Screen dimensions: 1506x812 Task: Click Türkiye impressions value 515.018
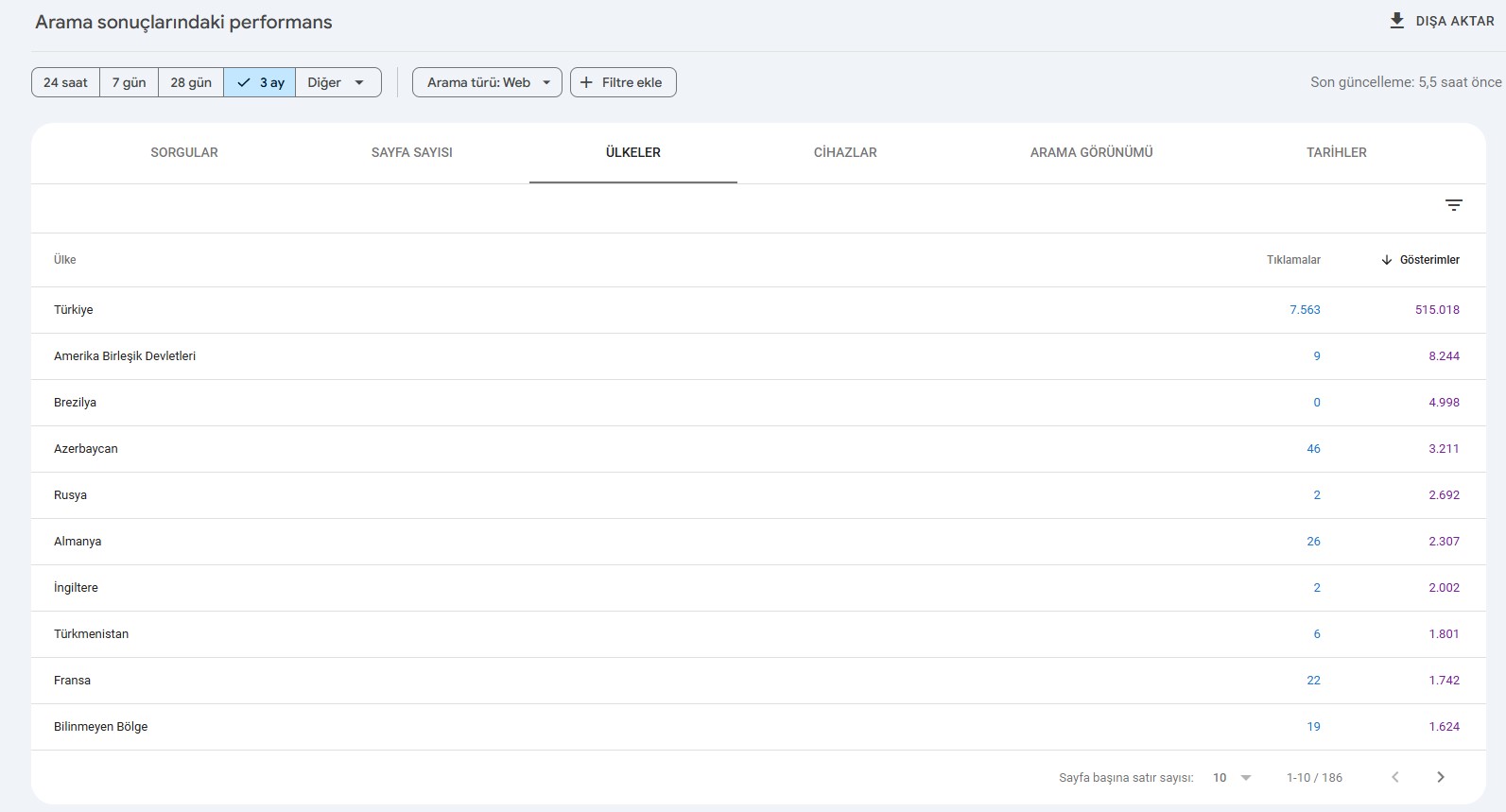pyautogui.click(x=1437, y=310)
